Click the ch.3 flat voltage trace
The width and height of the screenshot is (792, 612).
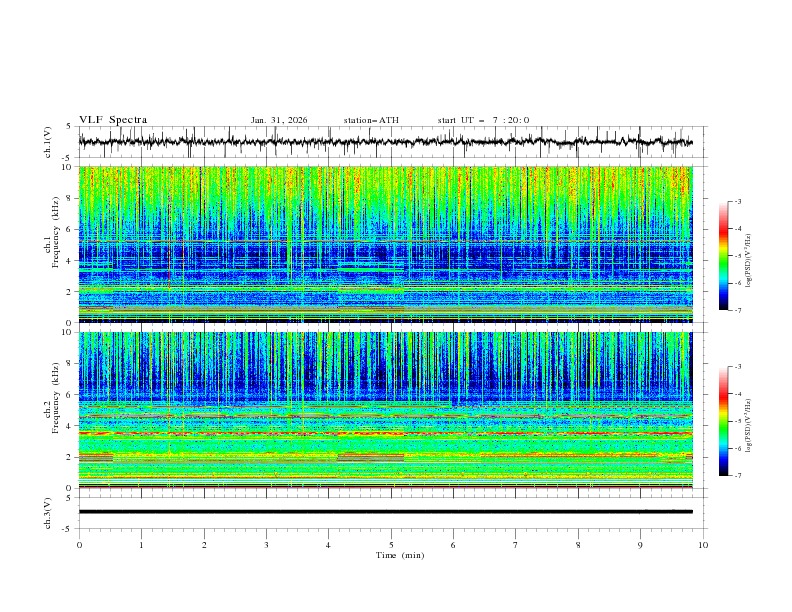[x=385, y=512]
